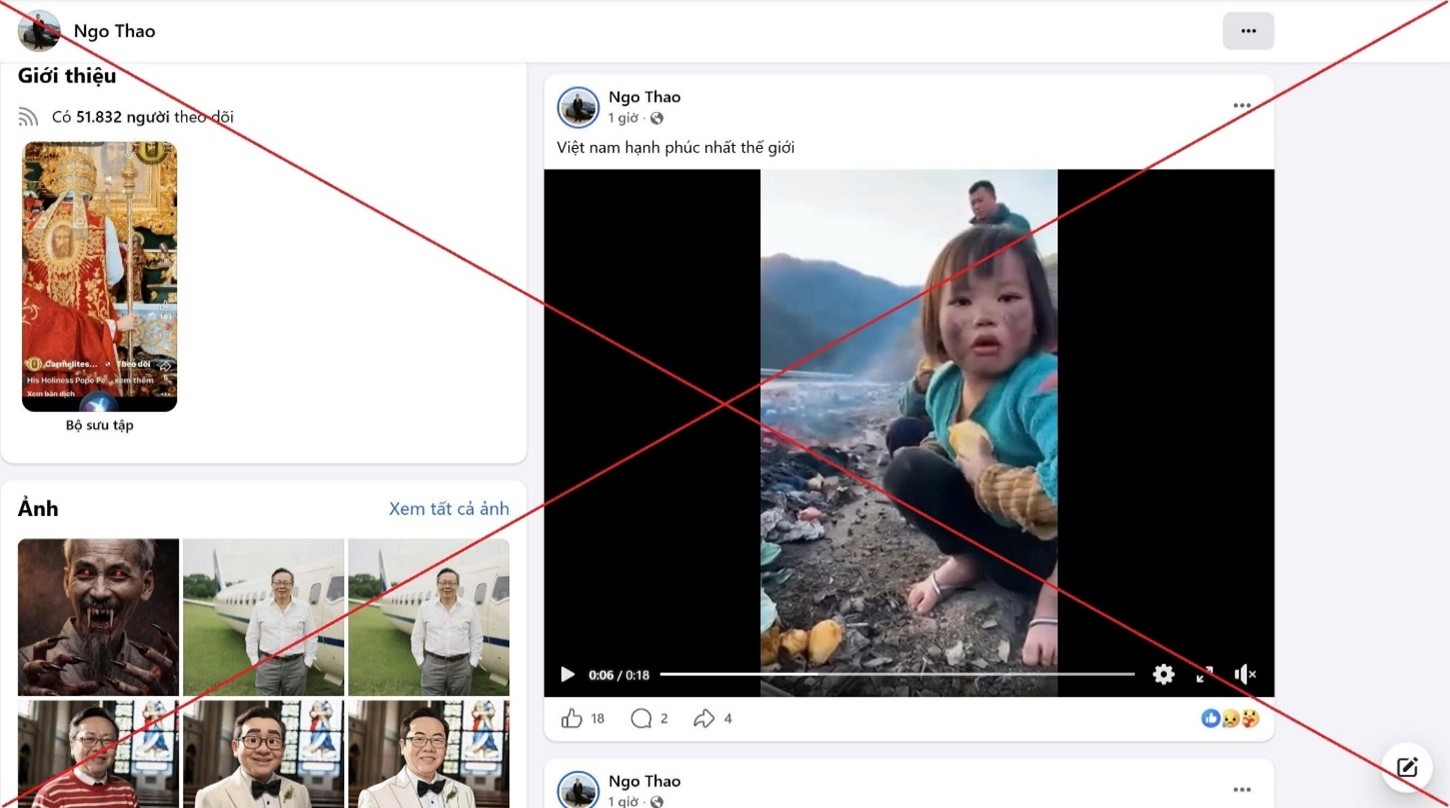Viewport: 1450px width, 808px height.
Task: Click the globe audience icon on the video post
Action: pyautogui.click(x=656, y=116)
